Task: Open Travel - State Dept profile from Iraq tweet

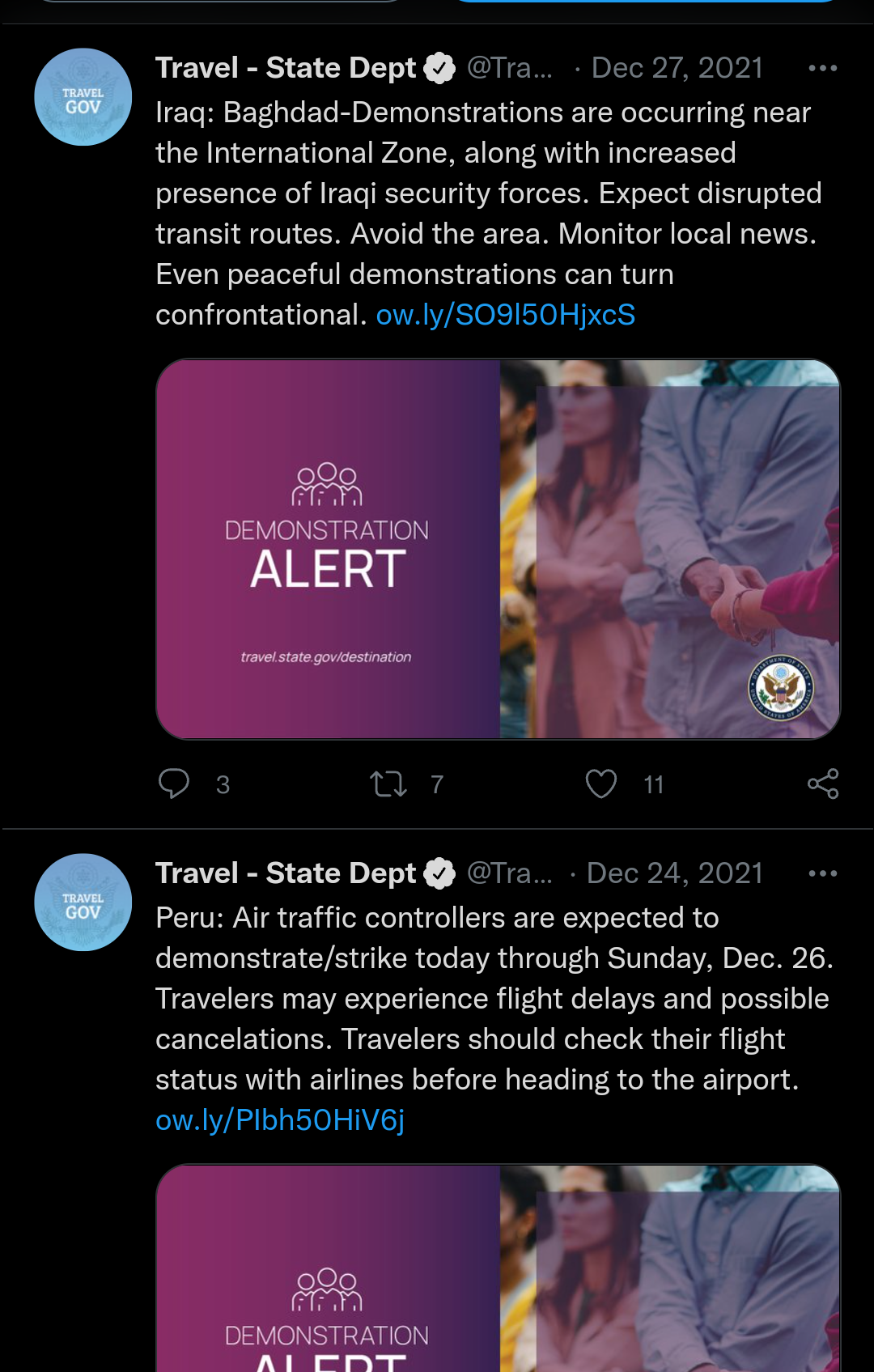Action: (285, 68)
